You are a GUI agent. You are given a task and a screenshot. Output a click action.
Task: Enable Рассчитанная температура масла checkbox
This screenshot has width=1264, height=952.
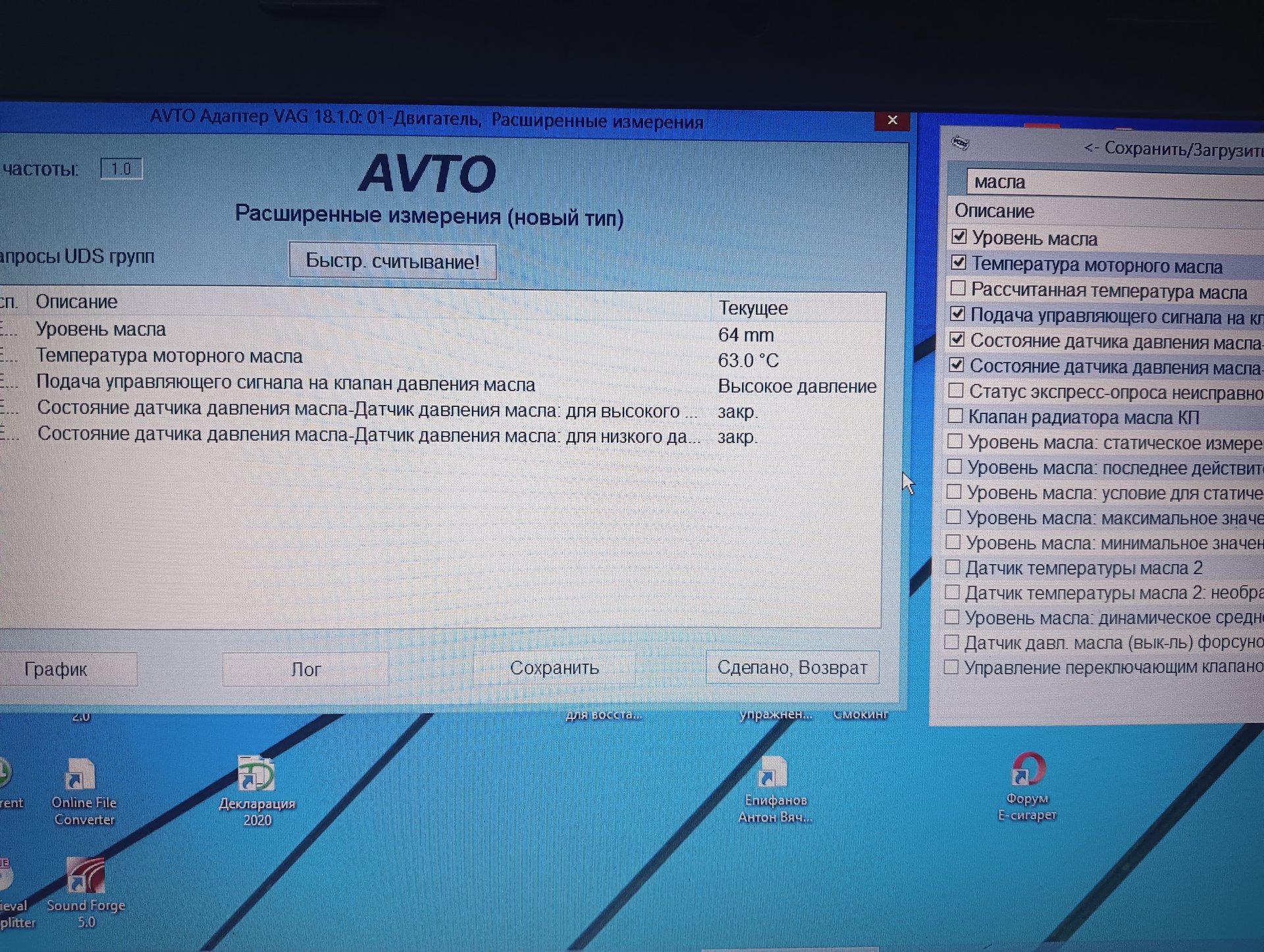point(958,288)
